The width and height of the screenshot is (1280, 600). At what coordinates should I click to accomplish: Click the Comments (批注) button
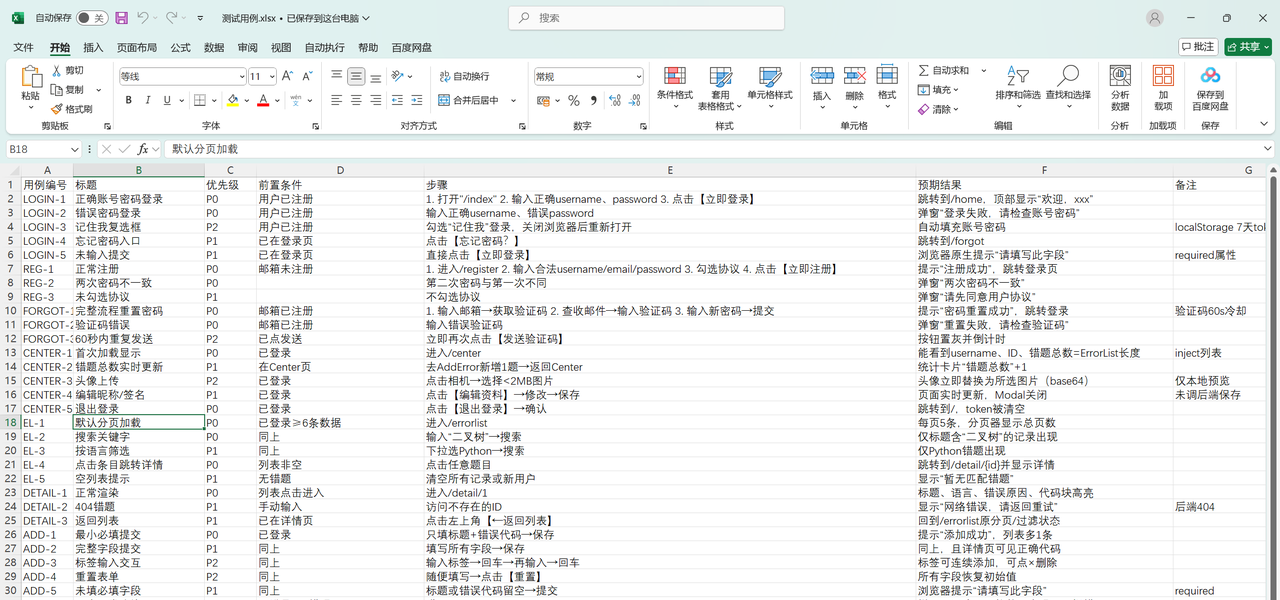click(x=1198, y=47)
